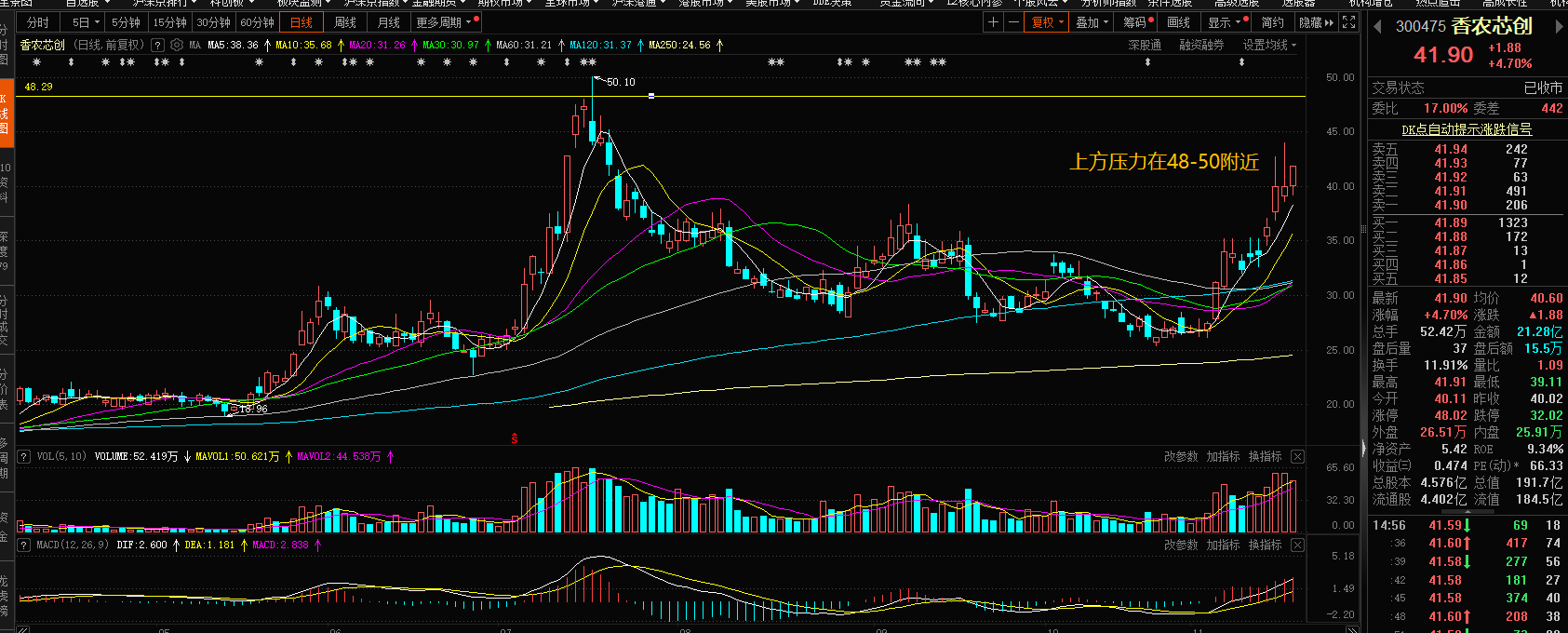The width and height of the screenshot is (1568, 633).
Task: Click the MA60:31.21 indicator value
Action: pos(524,45)
